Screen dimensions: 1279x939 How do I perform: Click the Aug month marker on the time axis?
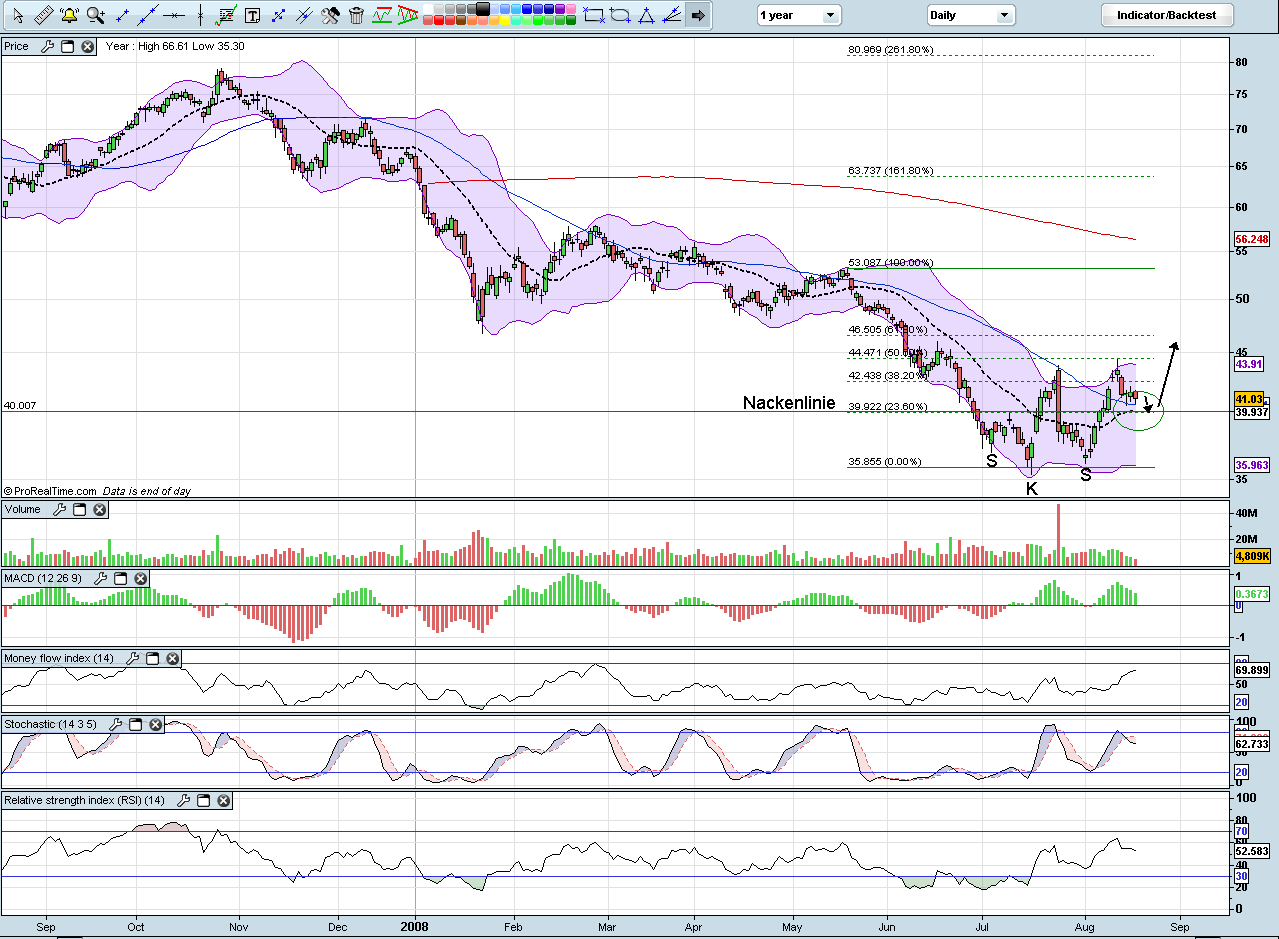click(x=1084, y=926)
